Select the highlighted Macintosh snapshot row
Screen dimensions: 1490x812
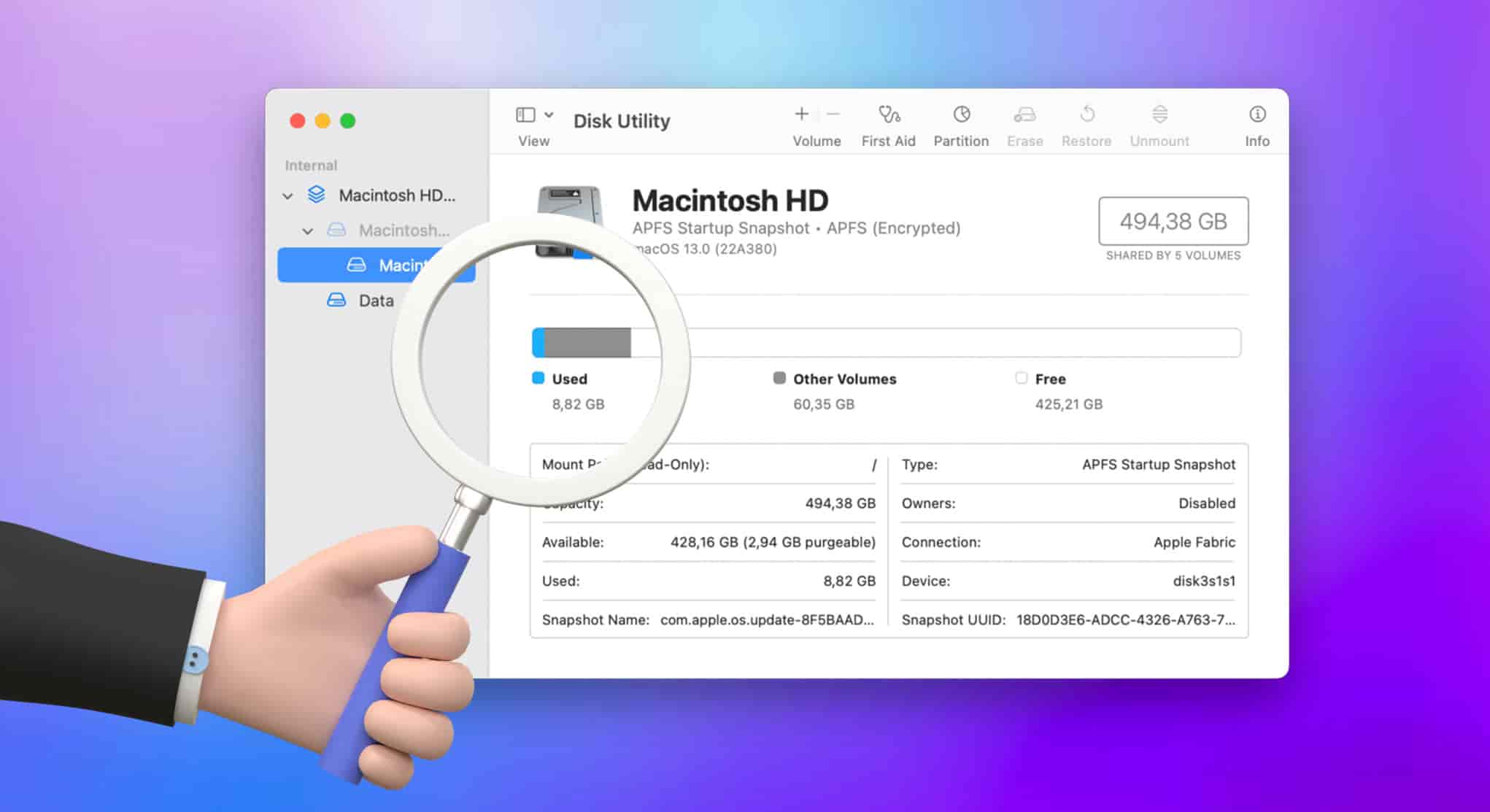click(377, 265)
